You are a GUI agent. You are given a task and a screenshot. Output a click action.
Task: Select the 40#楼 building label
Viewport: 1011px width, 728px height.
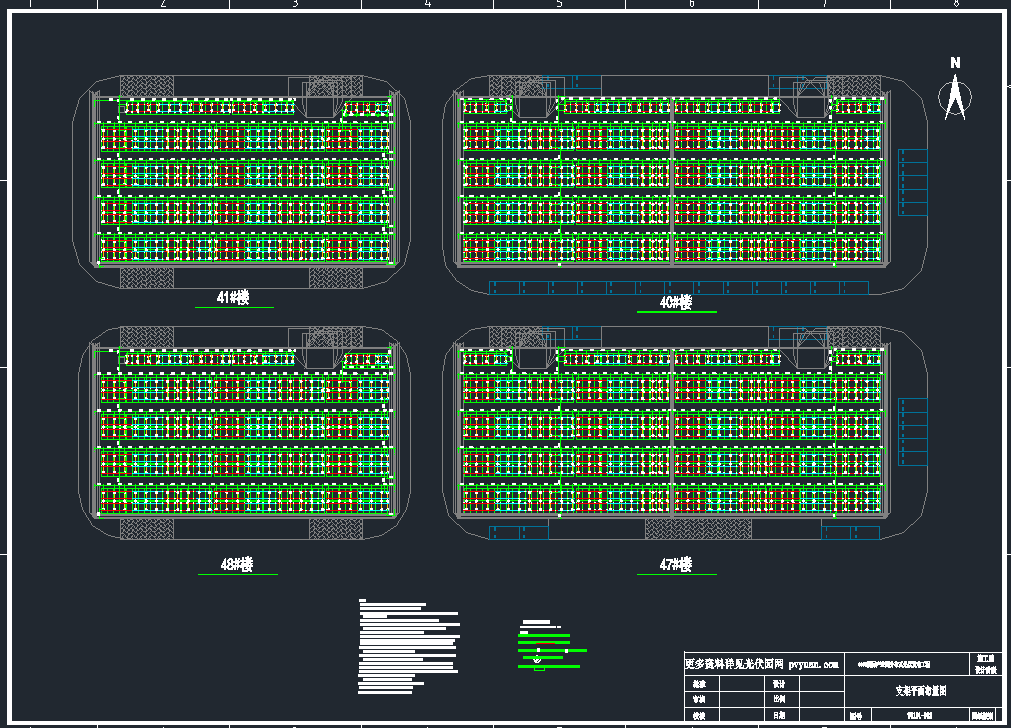[x=676, y=302]
